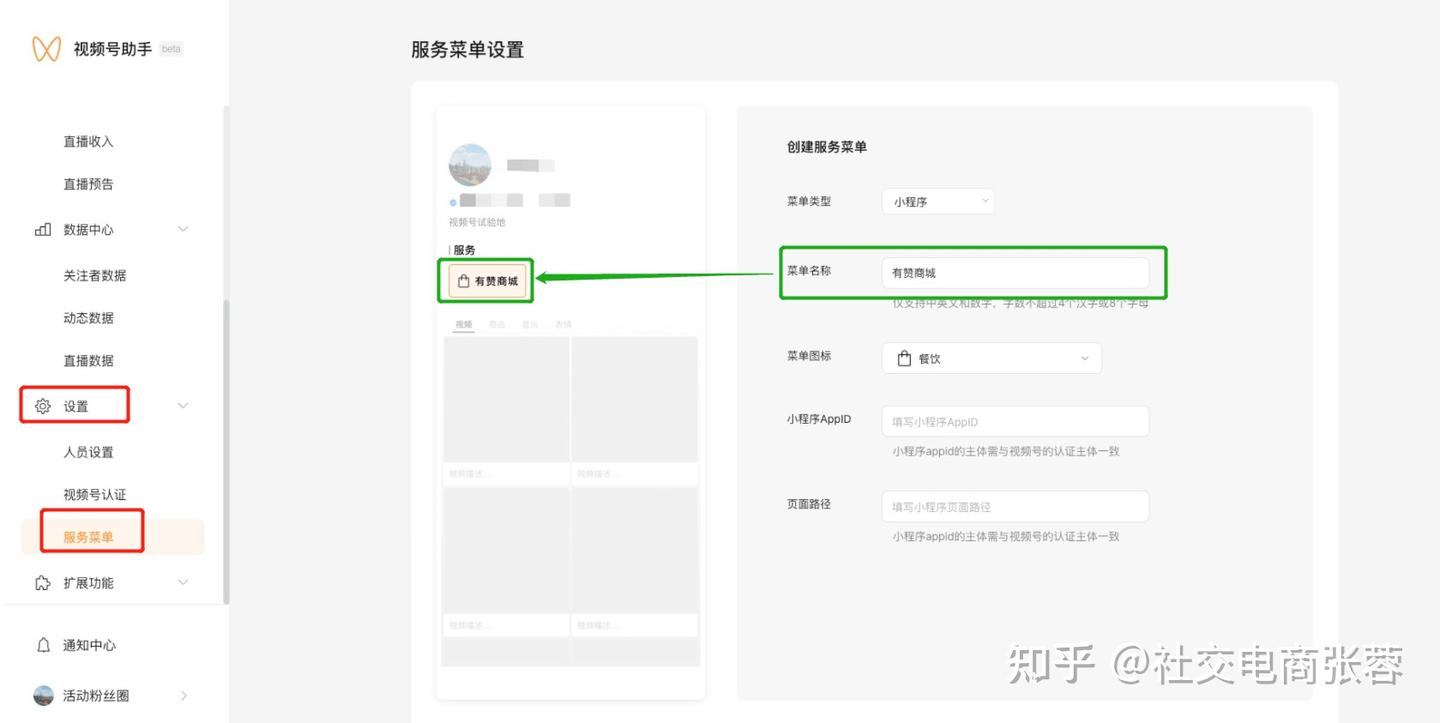Open the 菜单类型 dropdown showing 小程序
1440x723 pixels.
pos(938,201)
